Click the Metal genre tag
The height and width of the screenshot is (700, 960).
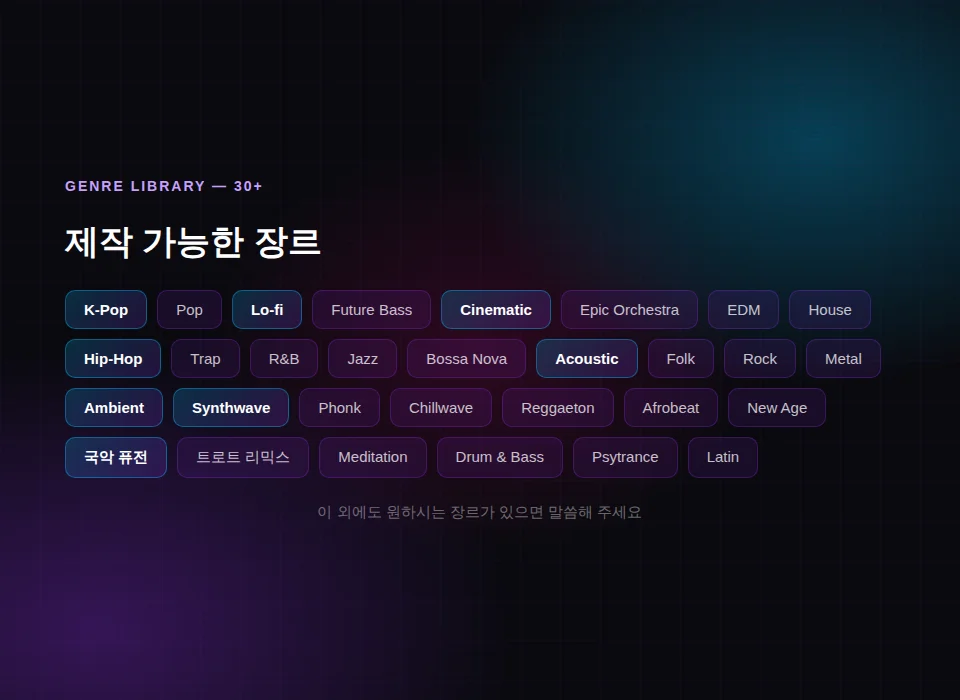coord(843,359)
